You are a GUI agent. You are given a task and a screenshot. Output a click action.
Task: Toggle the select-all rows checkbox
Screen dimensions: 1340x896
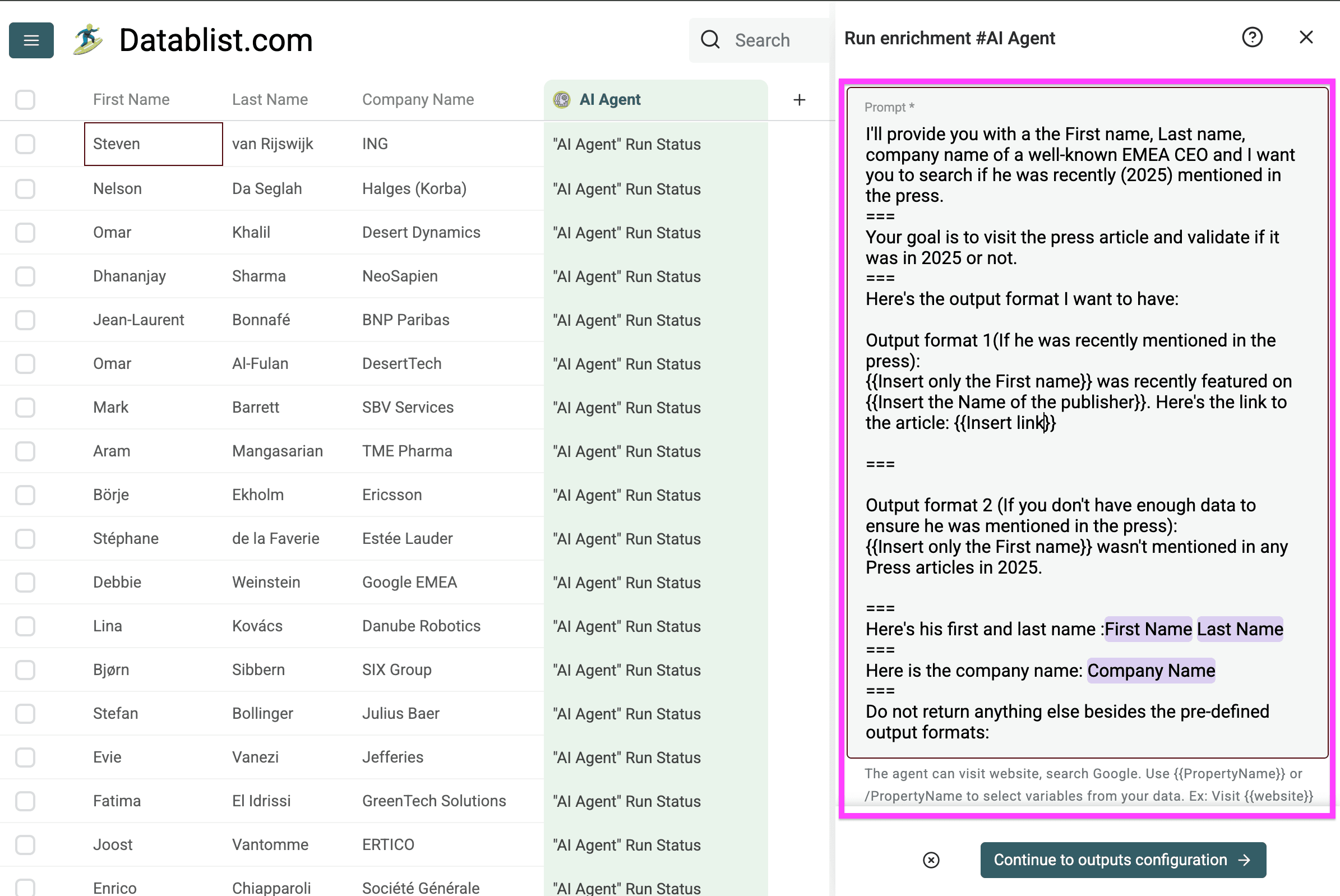click(x=25, y=99)
